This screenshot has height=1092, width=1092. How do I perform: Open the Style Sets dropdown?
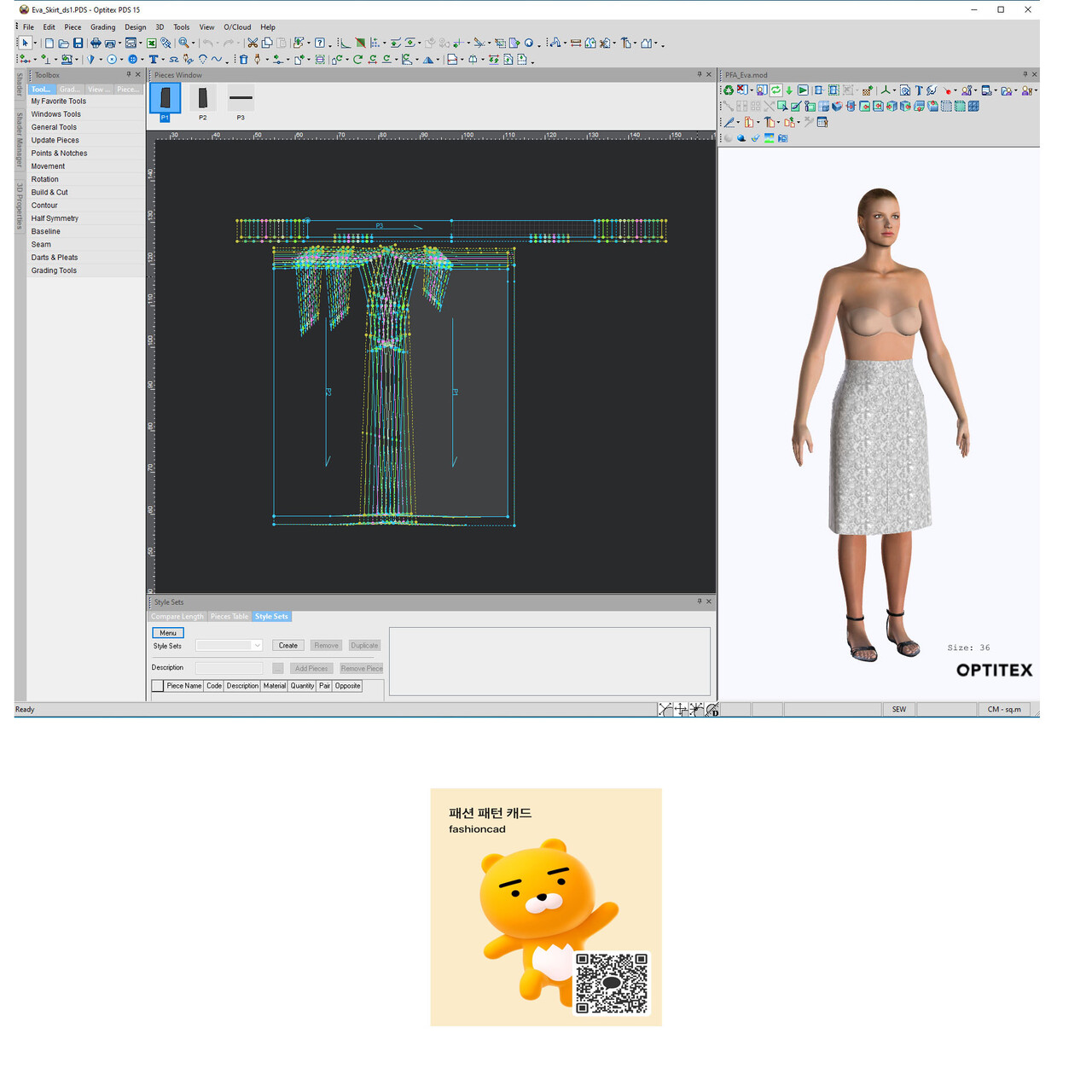coord(257,646)
